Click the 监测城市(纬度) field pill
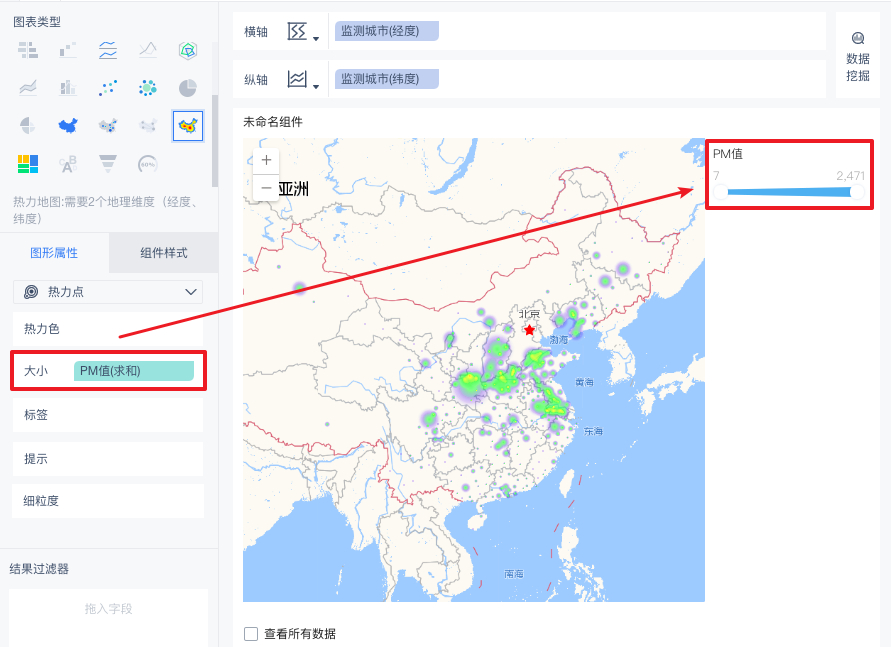This screenshot has width=891, height=647. (387, 79)
